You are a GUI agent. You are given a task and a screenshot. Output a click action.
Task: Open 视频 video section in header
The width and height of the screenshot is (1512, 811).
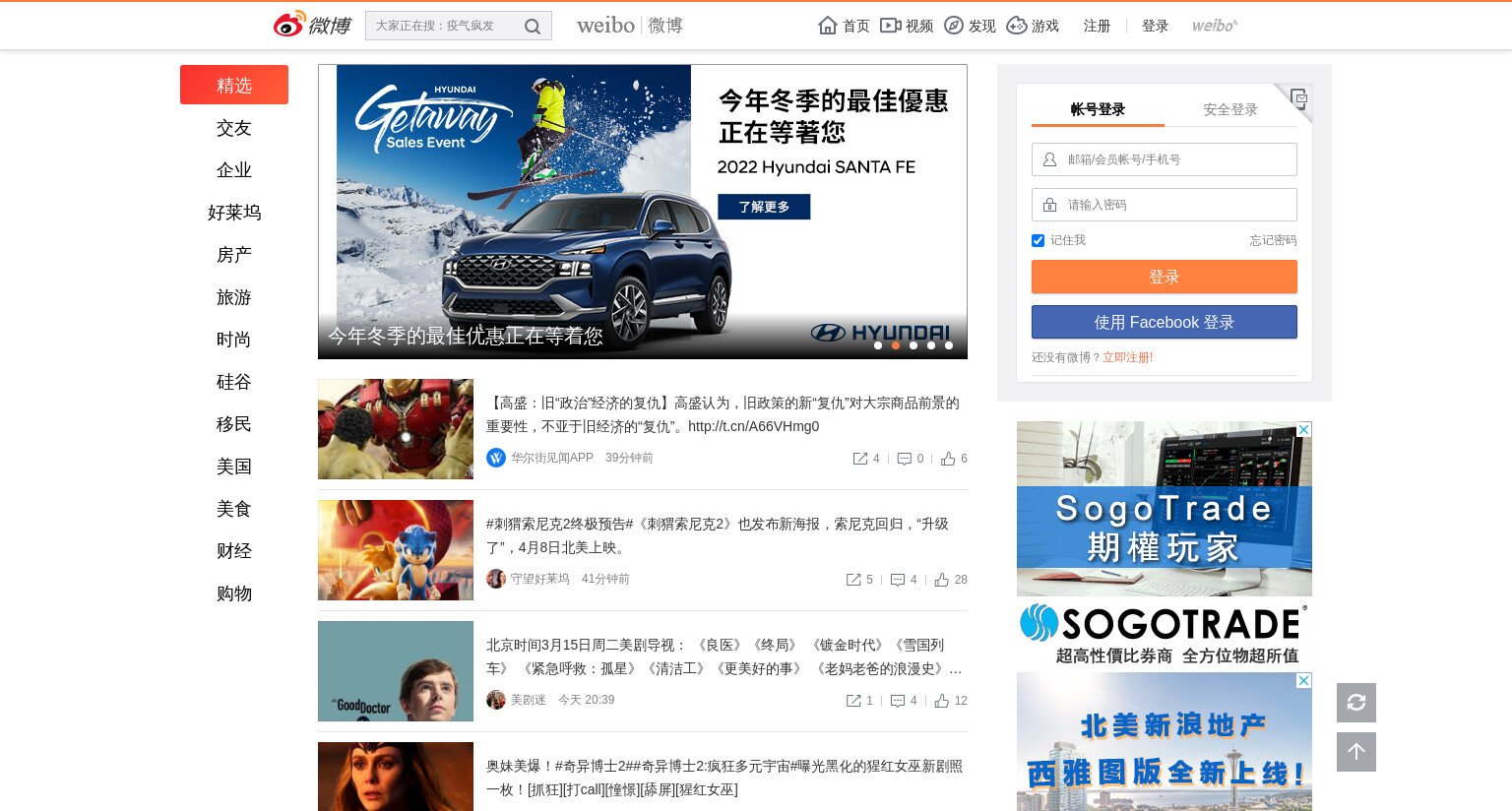(x=907, y=26)
